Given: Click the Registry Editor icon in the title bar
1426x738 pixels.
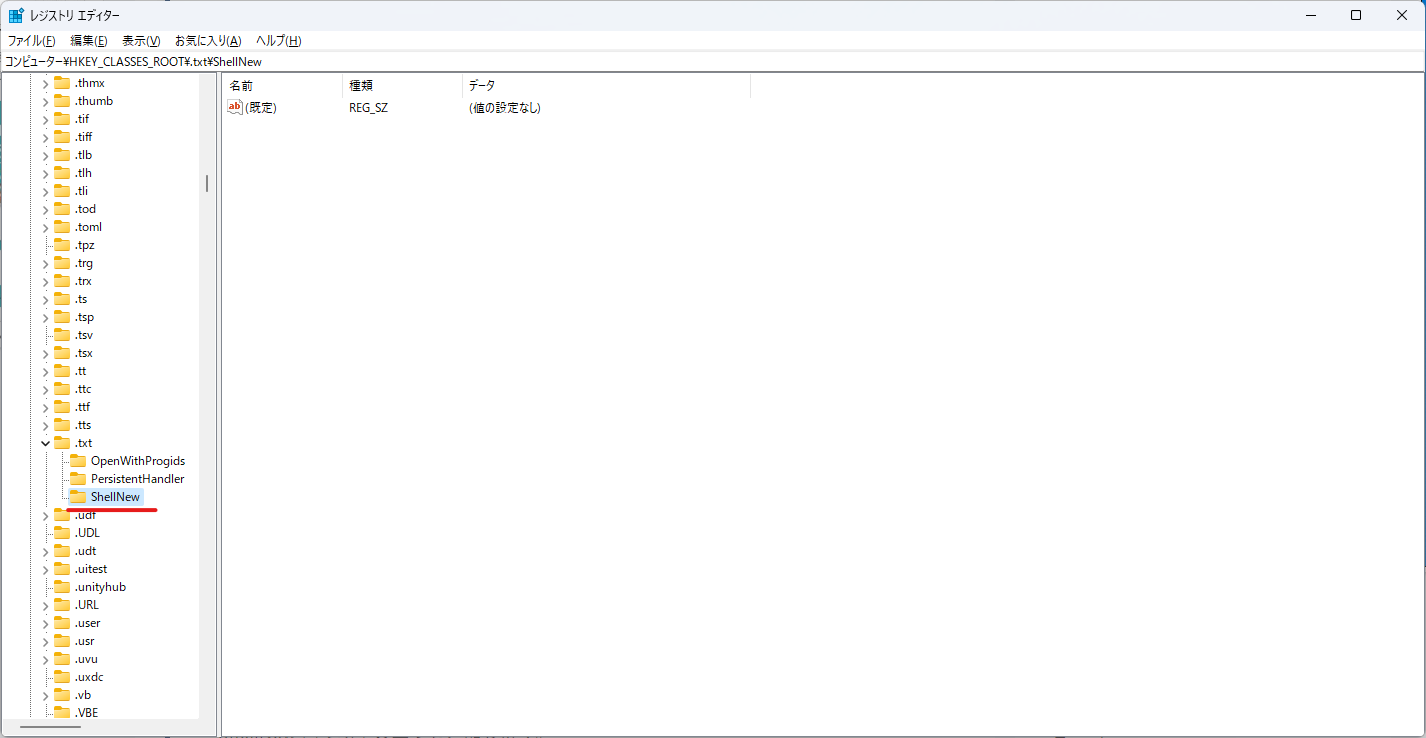Looking at the screenshot, I should [x=16, y=14].
